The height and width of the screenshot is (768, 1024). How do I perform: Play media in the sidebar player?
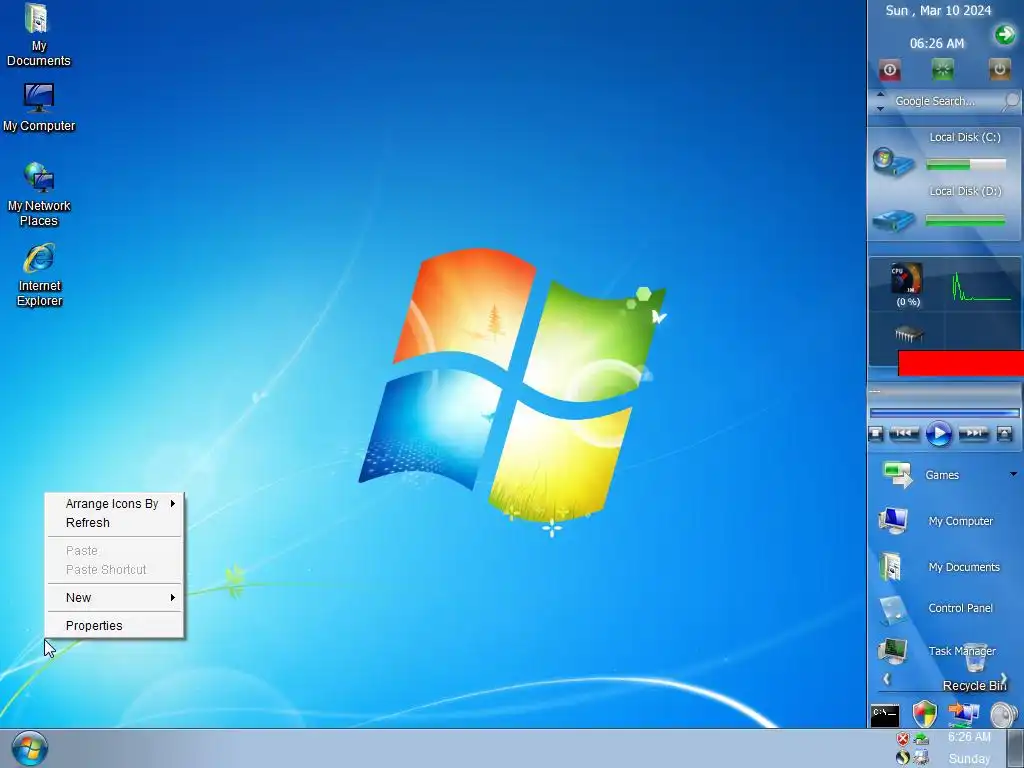[x=938, y=434]
